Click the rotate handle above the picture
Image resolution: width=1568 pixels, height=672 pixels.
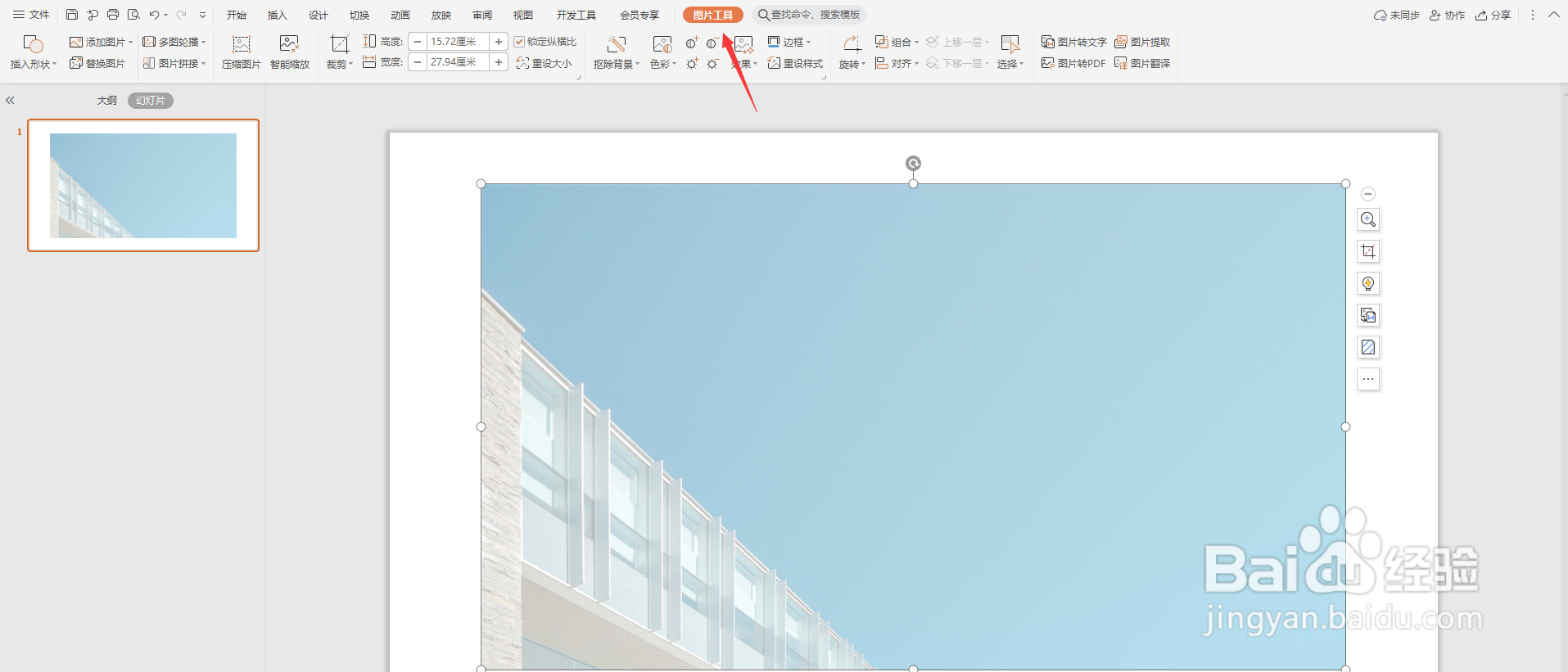pyautogui.click(x=913, y=164)
